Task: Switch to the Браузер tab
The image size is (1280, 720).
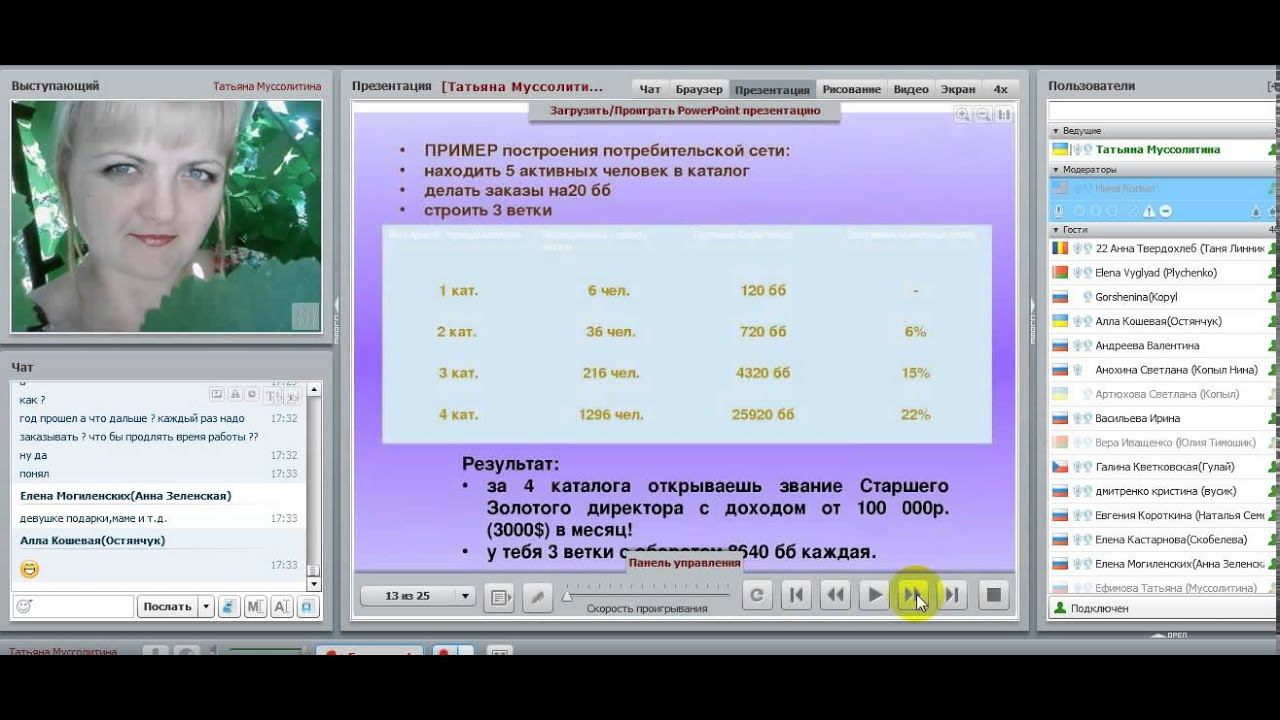Action: (x=699, y=89)
